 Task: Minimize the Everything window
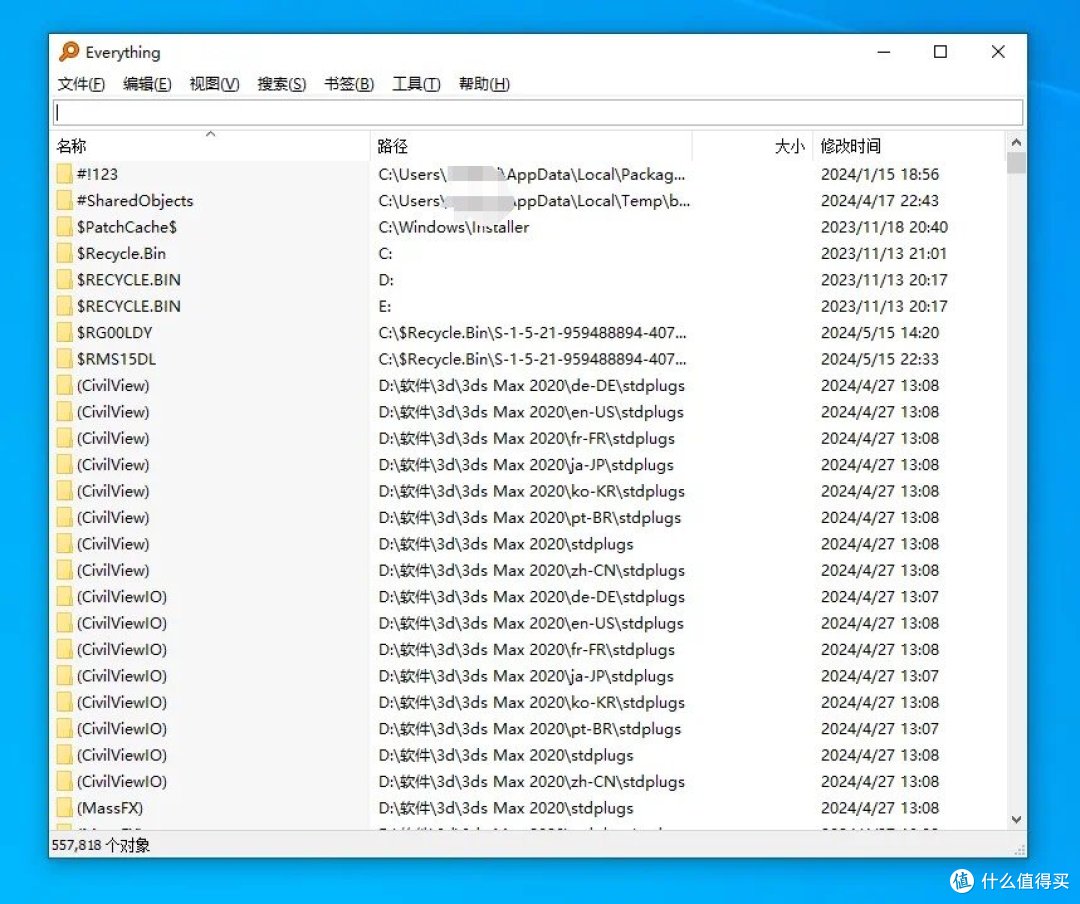[884, 52]
